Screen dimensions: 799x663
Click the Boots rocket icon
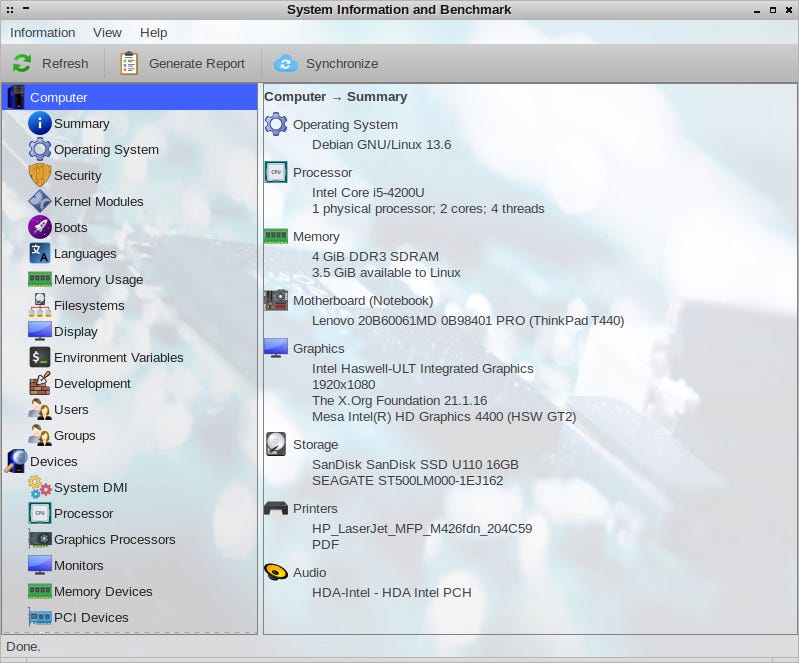pyautogui.click(x=40, y=227)
